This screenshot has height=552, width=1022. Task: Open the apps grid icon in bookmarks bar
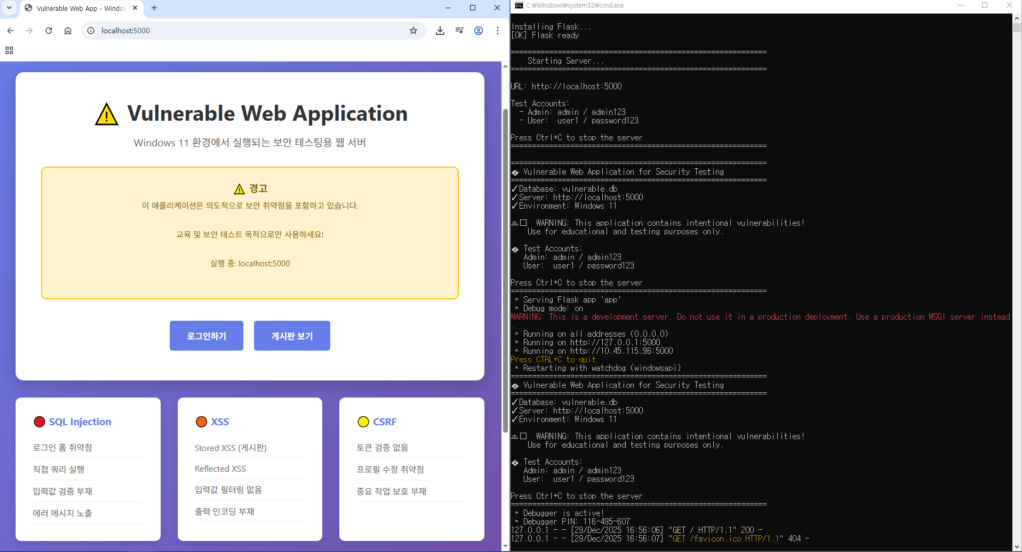coord(10,50)
